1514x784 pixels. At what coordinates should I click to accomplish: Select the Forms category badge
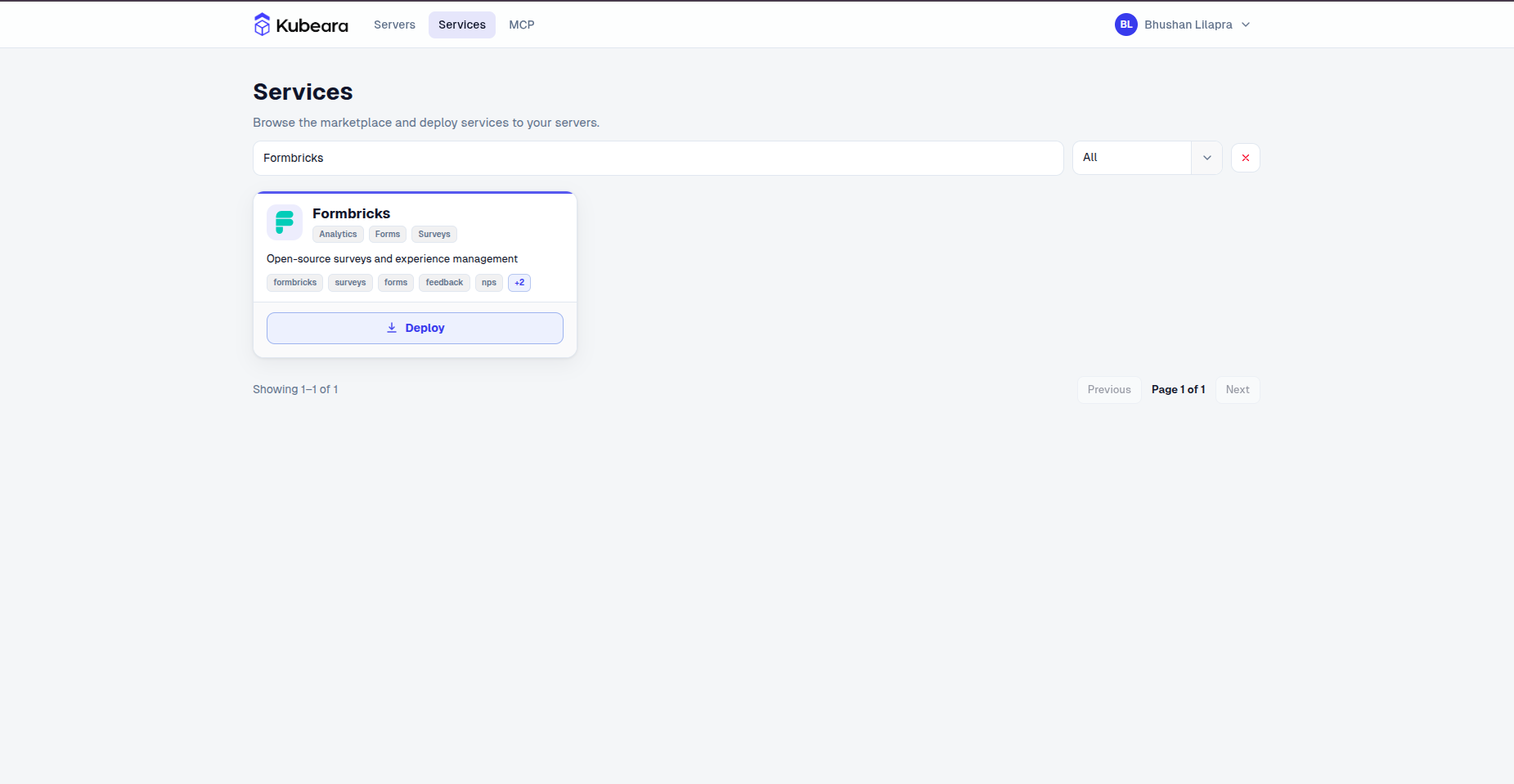388,235
